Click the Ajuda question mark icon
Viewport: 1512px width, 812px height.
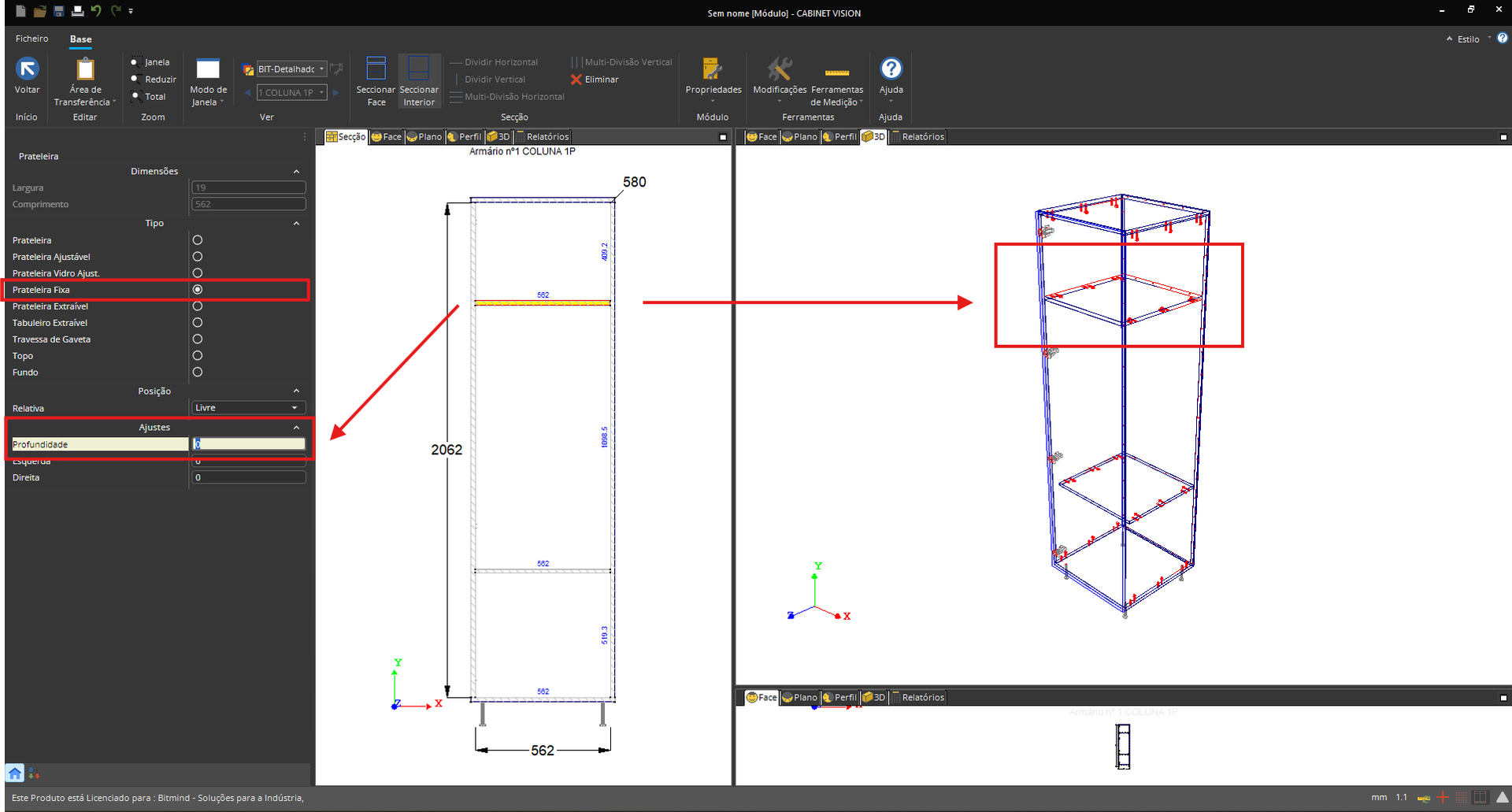(x=891, y=69)
